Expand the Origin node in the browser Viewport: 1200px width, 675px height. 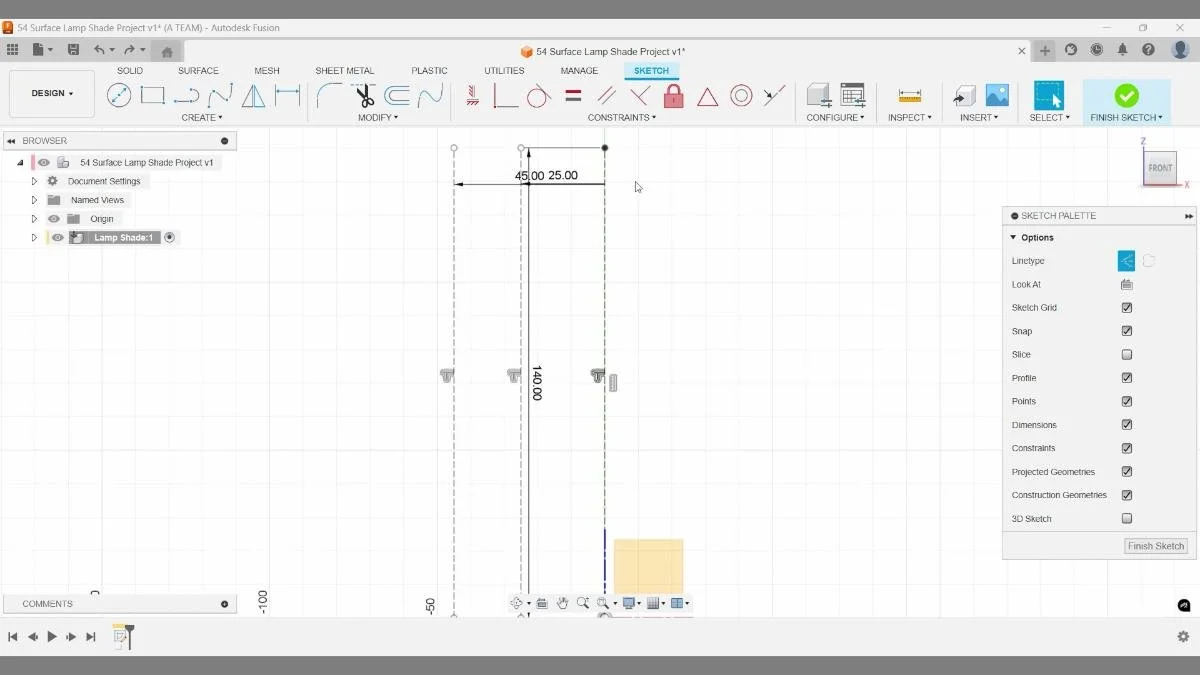click(34, 218)
